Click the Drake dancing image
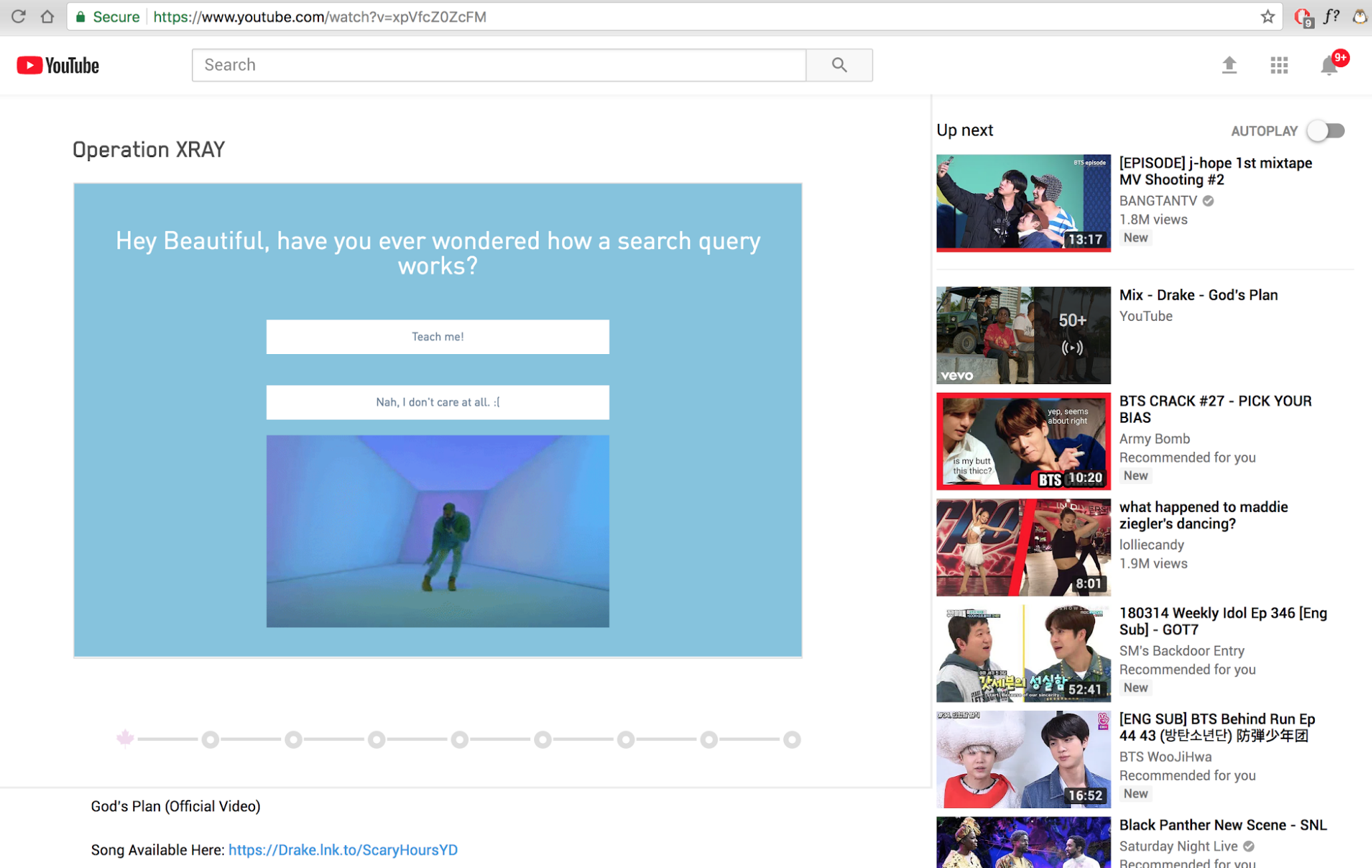 point(438,531)
